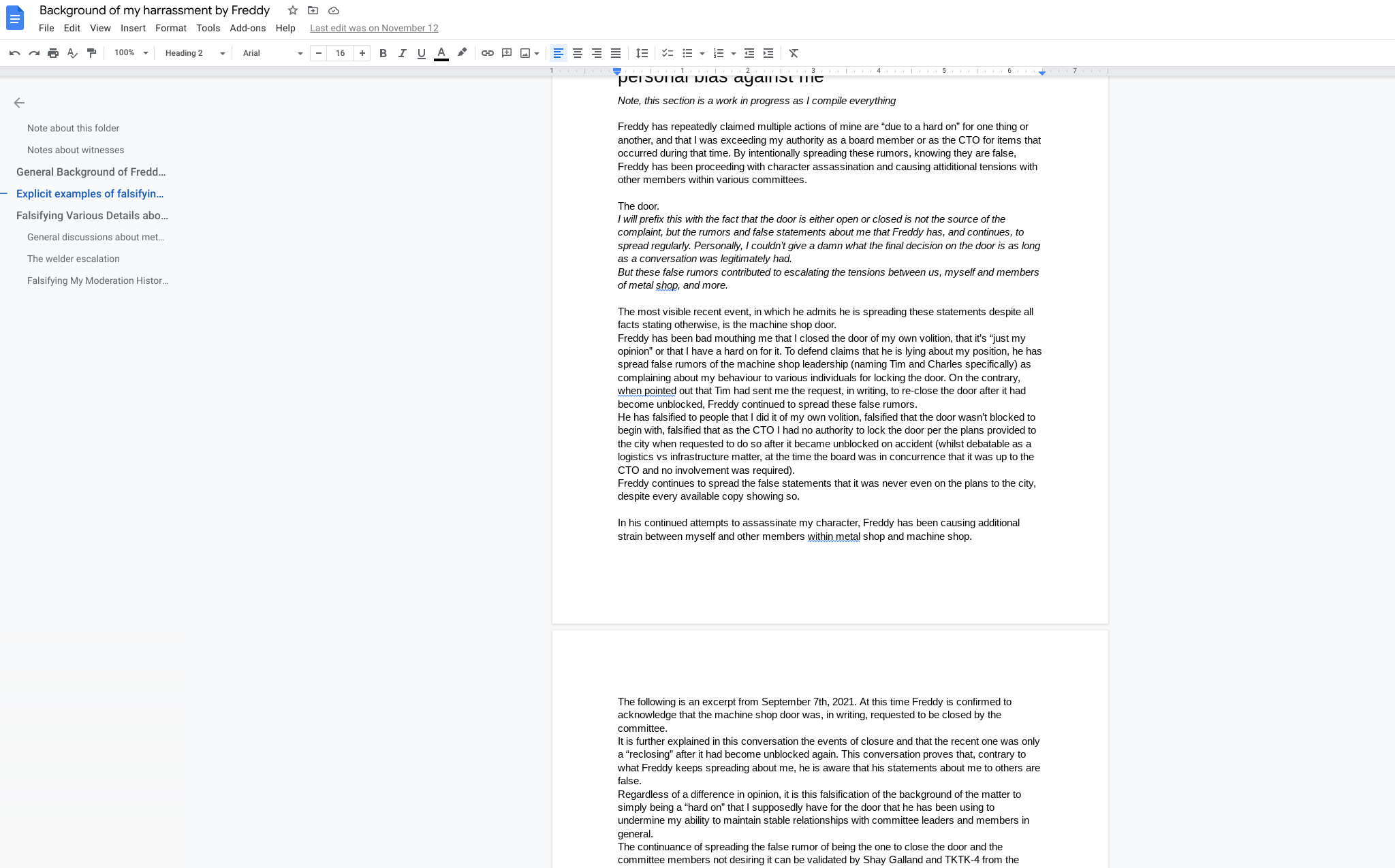This screenshot has width=1395, height=868.
Task: Toggle bold formatting
Action: (x=383, y=53)
